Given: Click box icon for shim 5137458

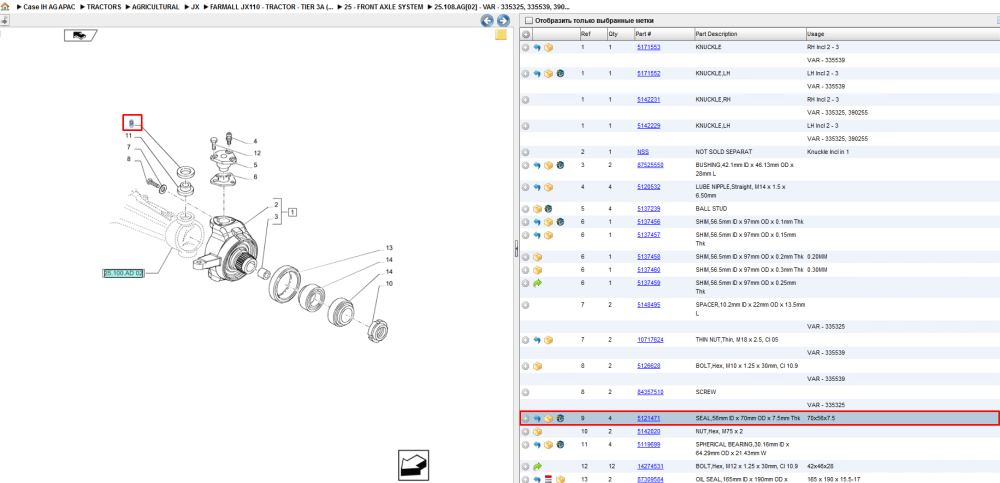Looking at the screenshot, I should (x=537, y=256).
